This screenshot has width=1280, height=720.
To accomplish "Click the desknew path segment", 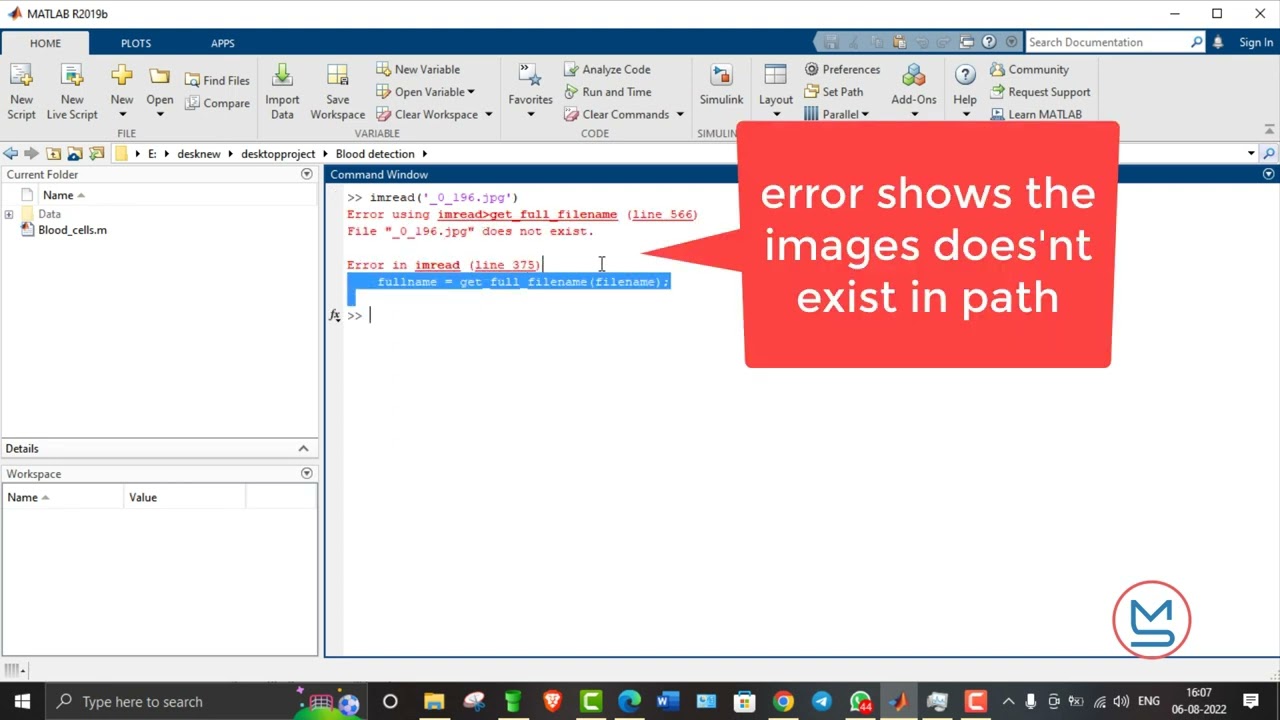I will (198, 154).
